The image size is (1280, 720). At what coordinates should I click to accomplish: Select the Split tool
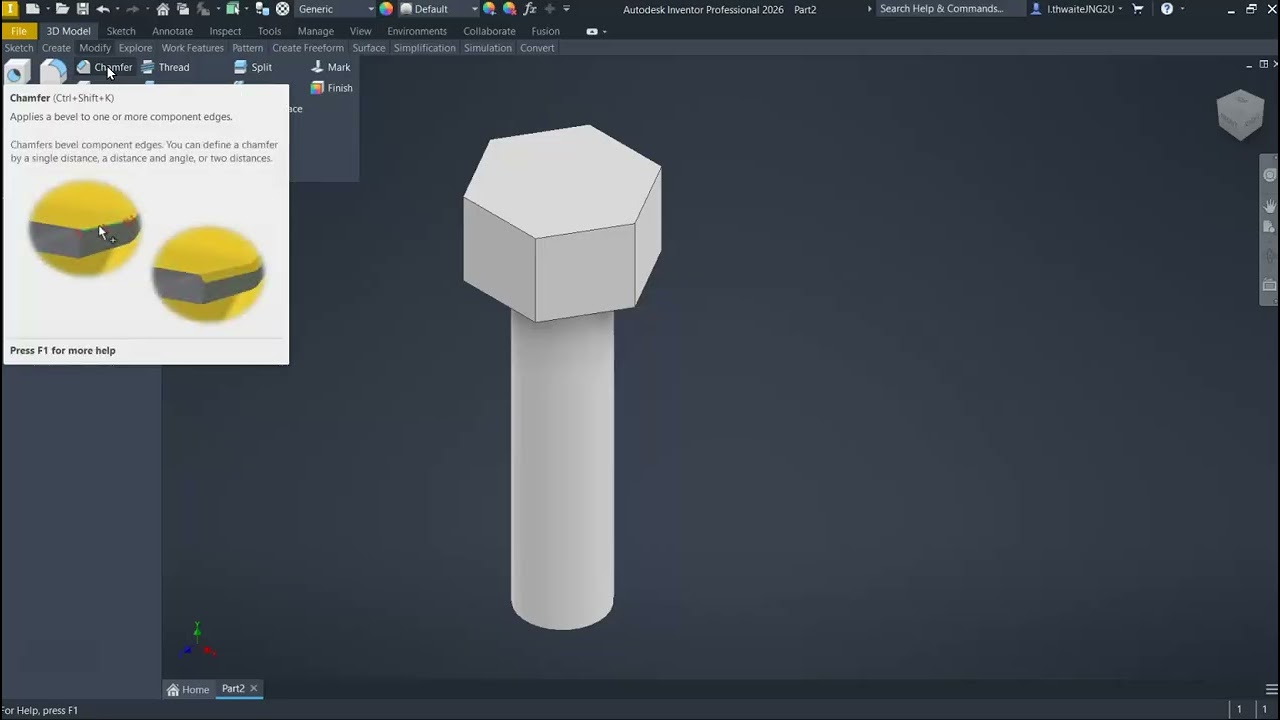coord(253,67)
